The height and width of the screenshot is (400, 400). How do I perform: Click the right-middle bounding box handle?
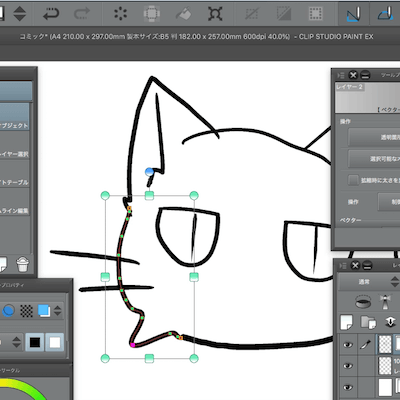pos(194,277)
